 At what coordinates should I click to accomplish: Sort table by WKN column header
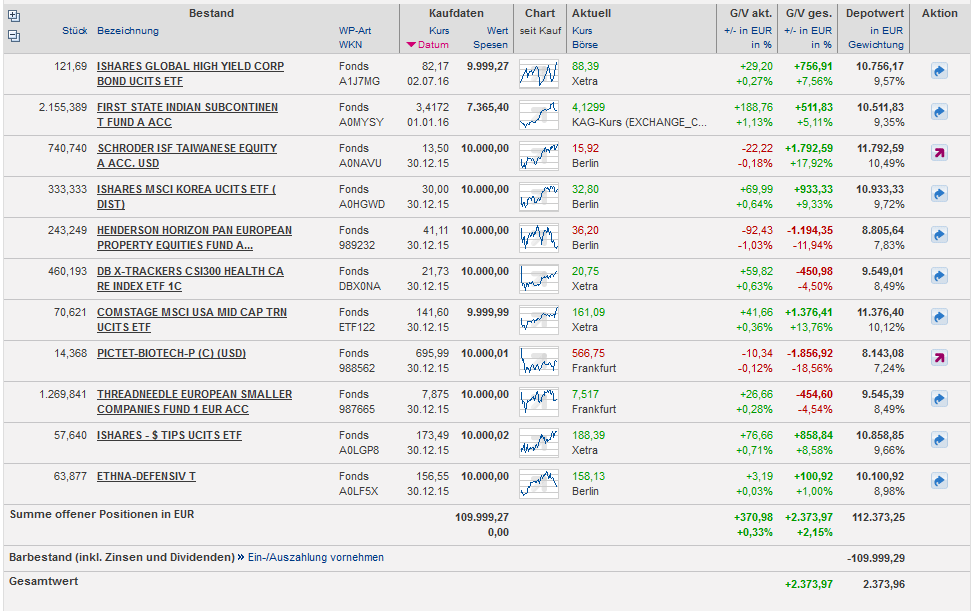[350, 45]
